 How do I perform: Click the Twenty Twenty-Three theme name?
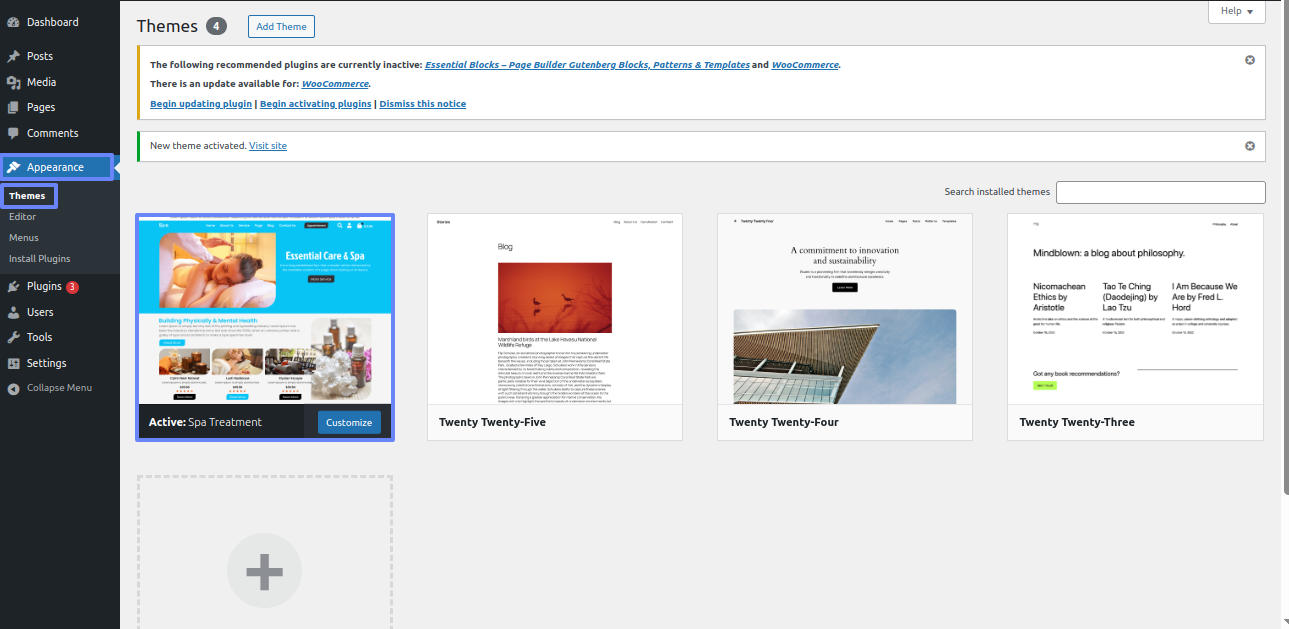pos(1077,422)
